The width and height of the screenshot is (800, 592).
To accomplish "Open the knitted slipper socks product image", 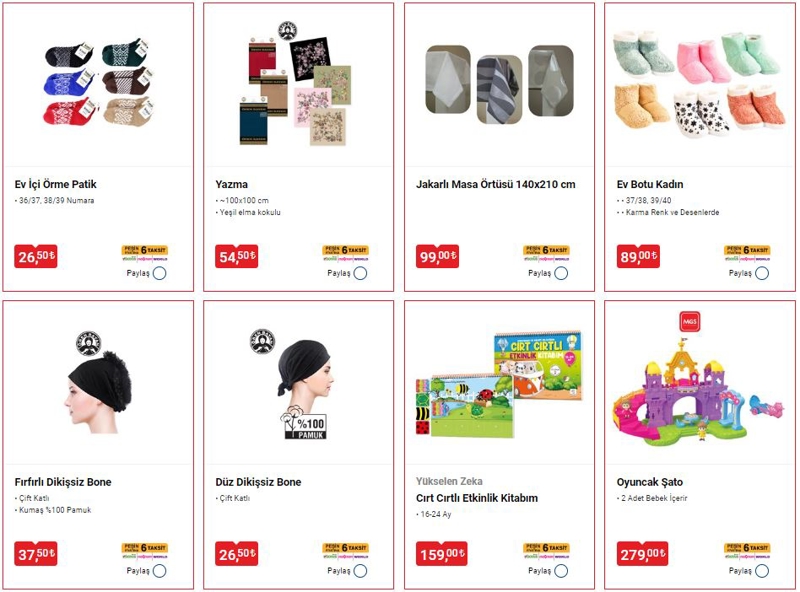I will [x=98, y=82].
